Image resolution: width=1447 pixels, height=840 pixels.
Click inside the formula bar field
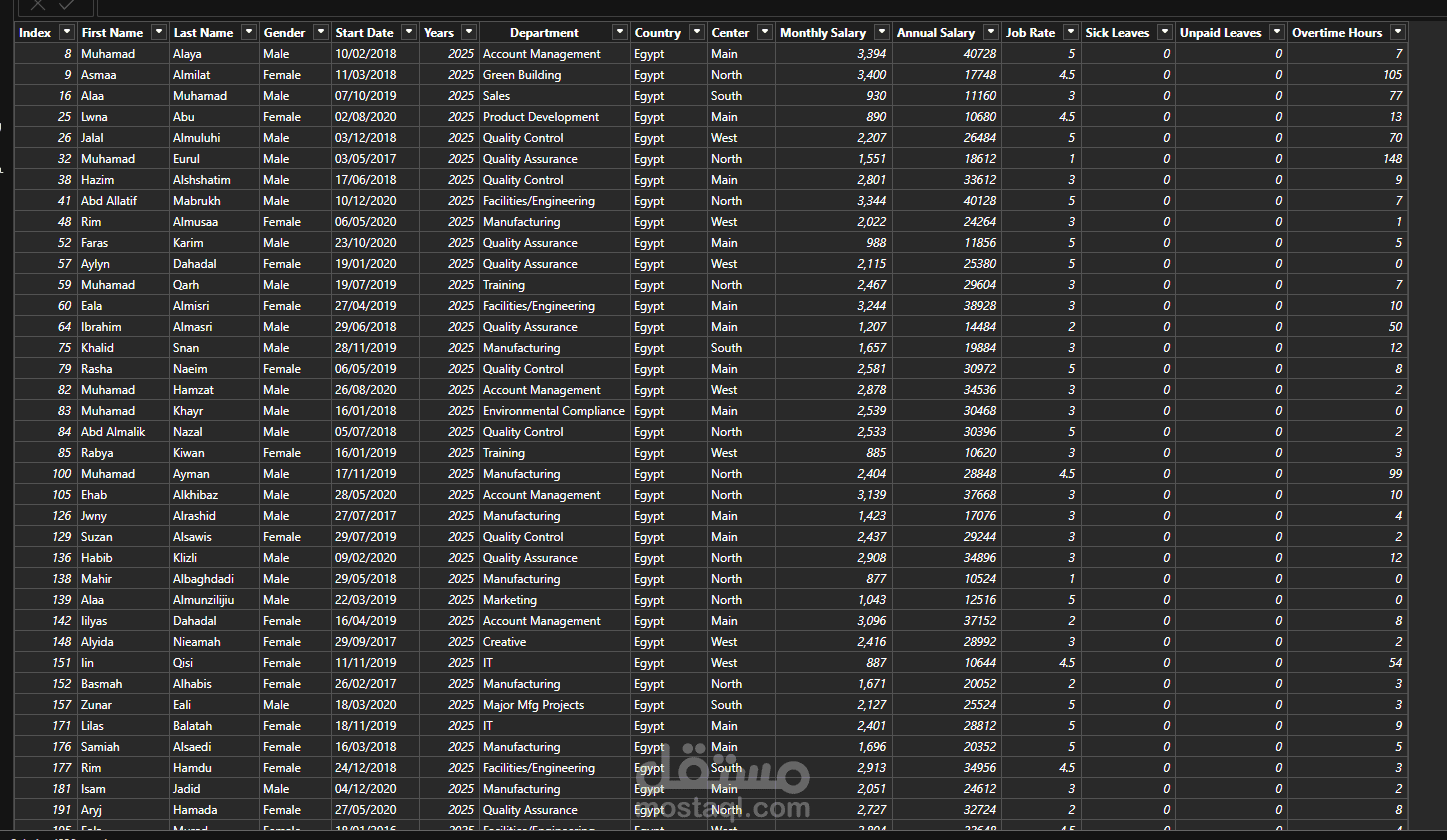click(770, 6)
